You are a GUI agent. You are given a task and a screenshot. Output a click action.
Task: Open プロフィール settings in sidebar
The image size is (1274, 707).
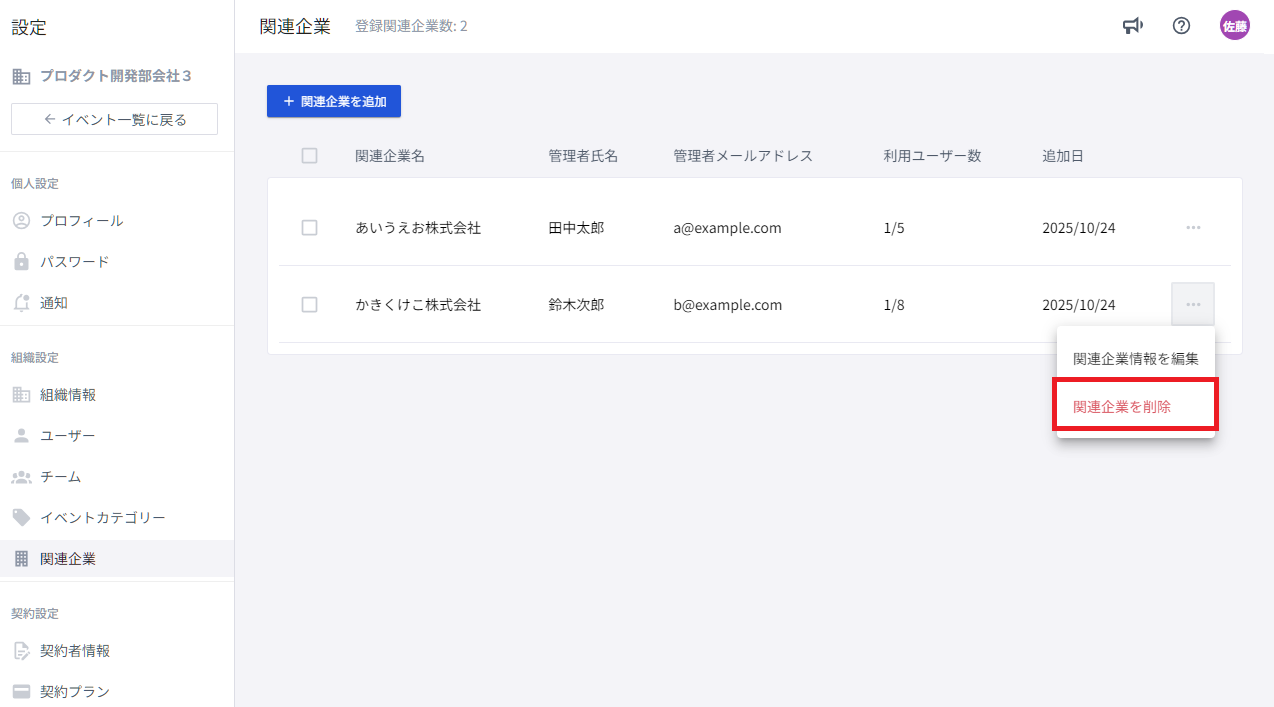click(x=81, y=221)
